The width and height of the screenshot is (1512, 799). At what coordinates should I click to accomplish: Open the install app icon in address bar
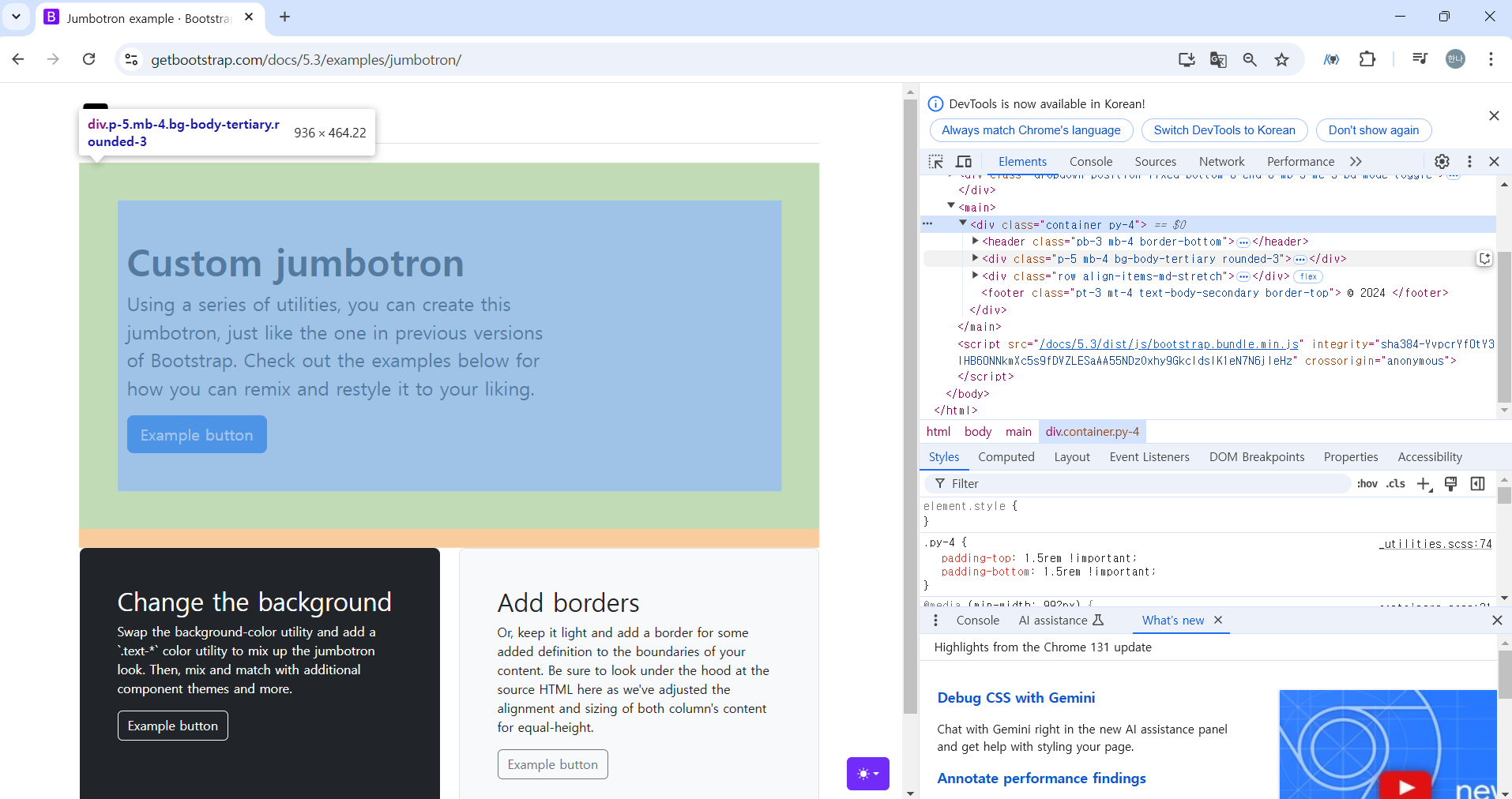click(x=1187, y=59)
